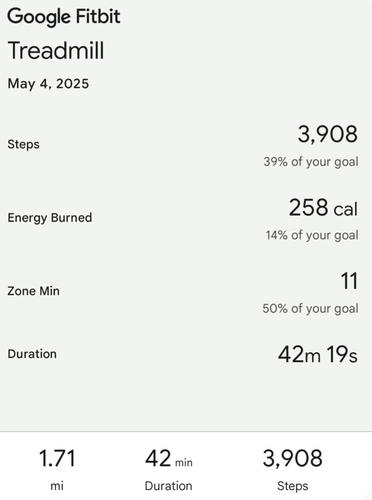Viewport: 372px width, 500px height.
Task: Open the Duration row label
Action: (32, 354)
